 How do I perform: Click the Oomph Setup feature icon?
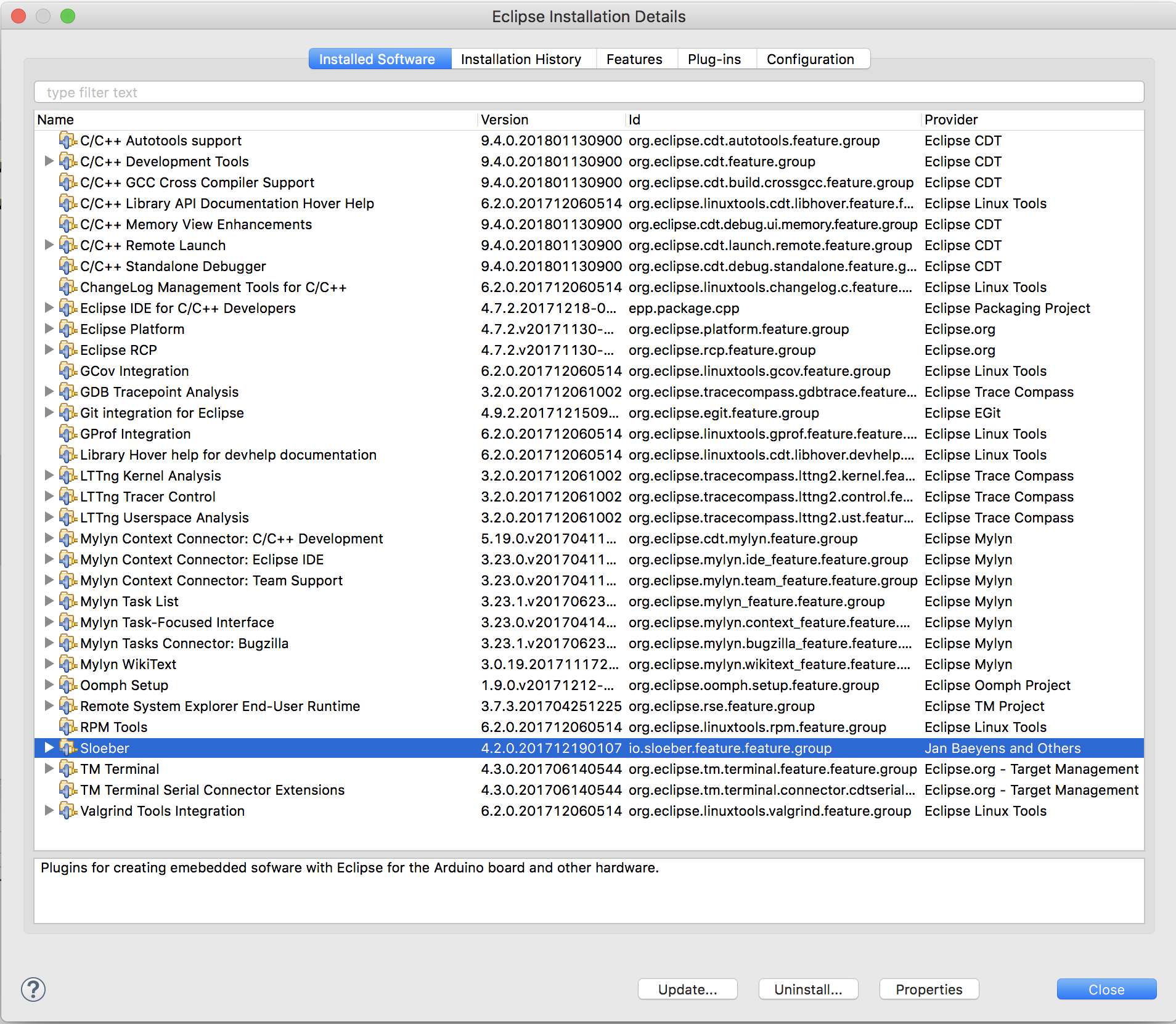[x=68, y=685]
